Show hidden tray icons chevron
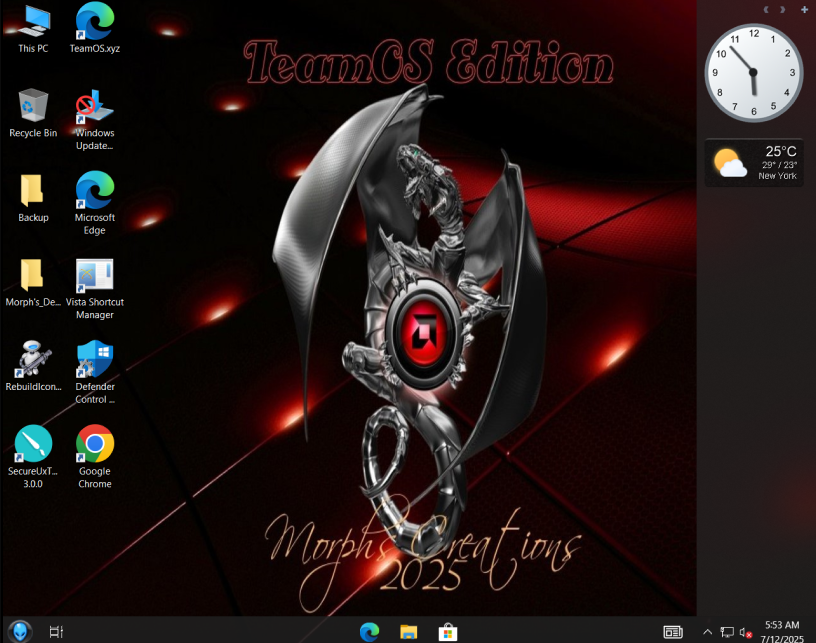 707,632
